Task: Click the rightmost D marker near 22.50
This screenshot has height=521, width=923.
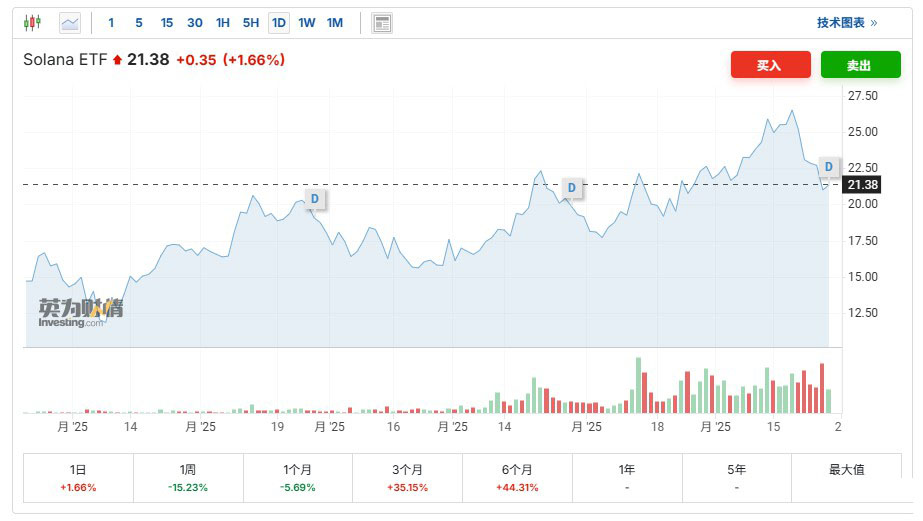Action: [x=829, y=167]
